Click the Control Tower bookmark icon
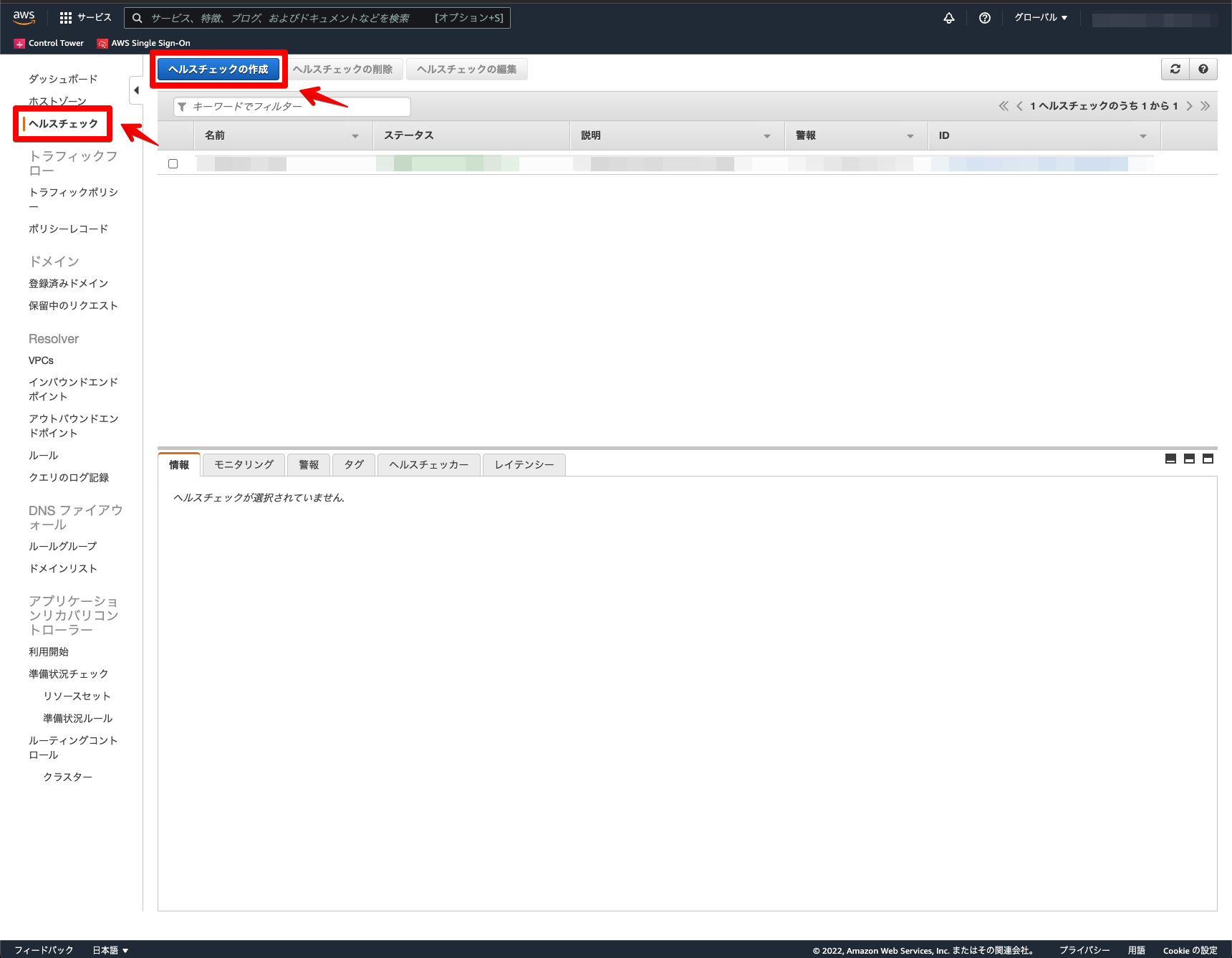The width and height of the screenshot is (1232, 958). [x=19, y=44]
